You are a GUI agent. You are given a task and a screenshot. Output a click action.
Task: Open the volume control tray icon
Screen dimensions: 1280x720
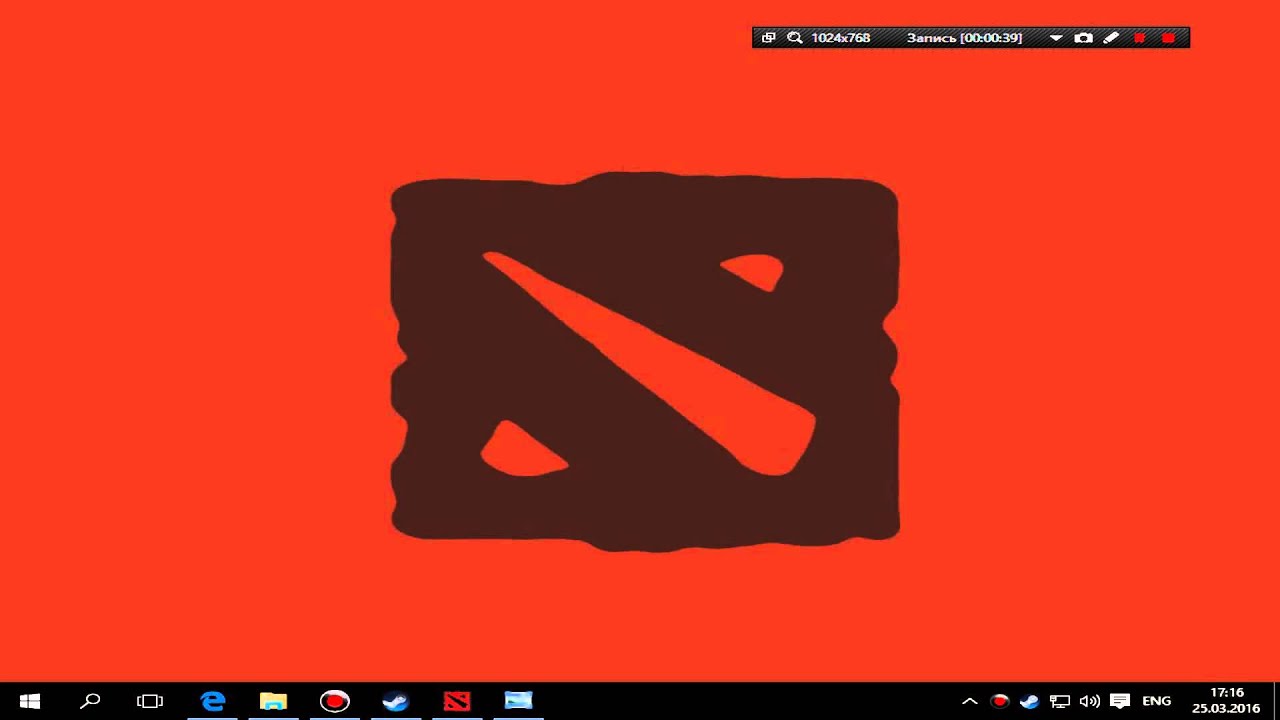point(1090,702)
